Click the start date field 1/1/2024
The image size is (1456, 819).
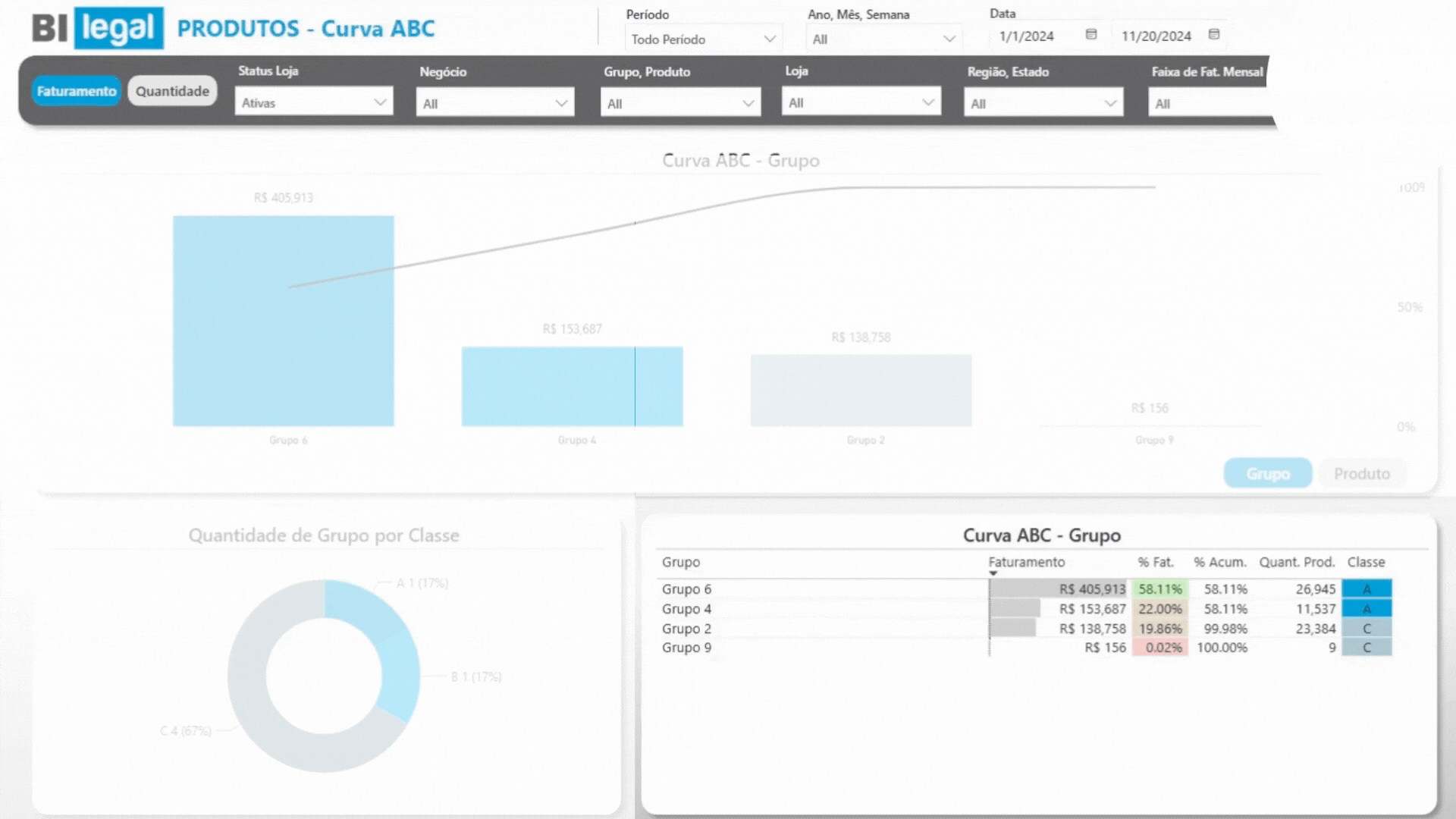[1026, 36]
